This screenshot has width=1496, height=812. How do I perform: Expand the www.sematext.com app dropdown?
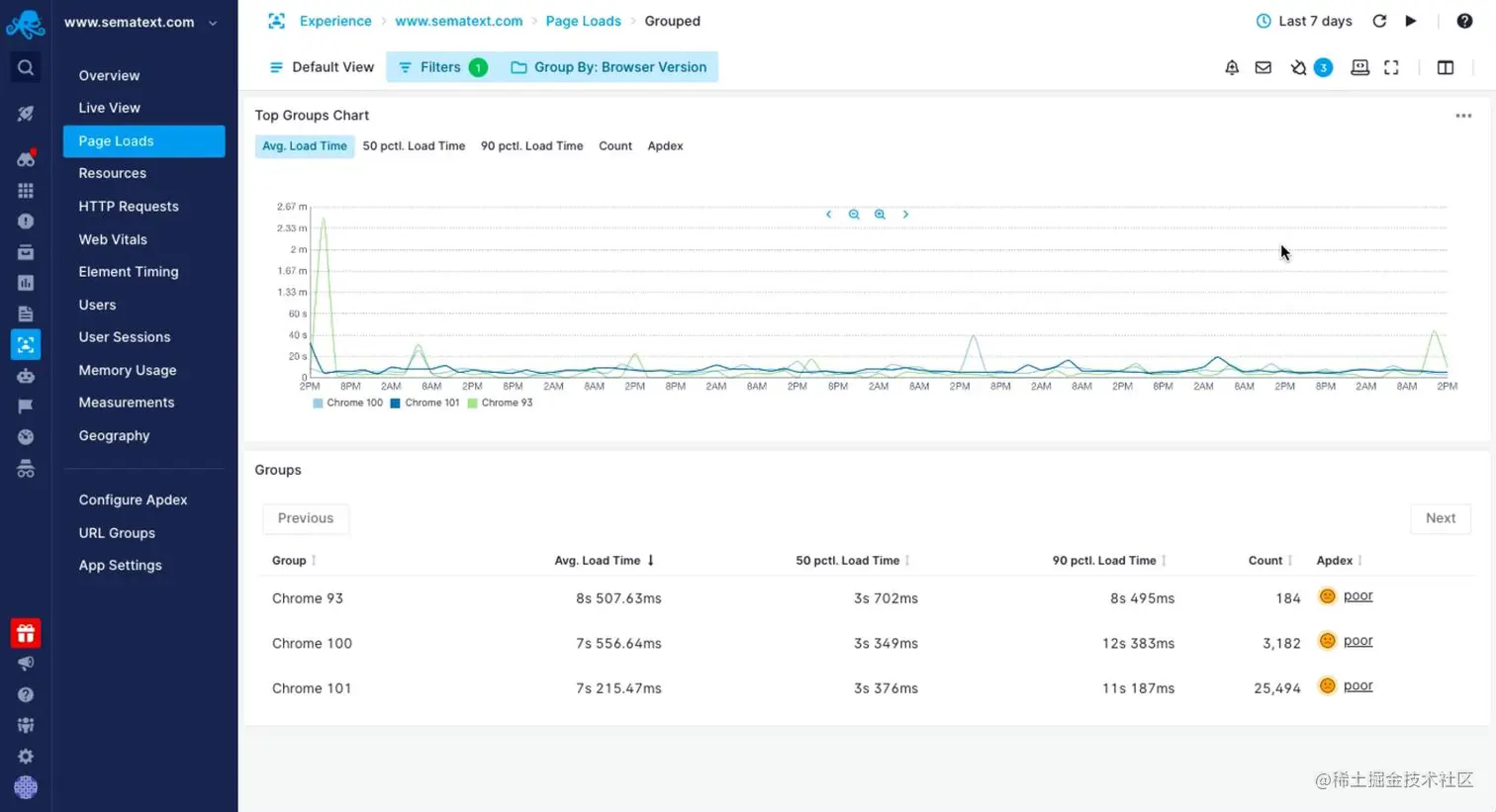point(140,22)
